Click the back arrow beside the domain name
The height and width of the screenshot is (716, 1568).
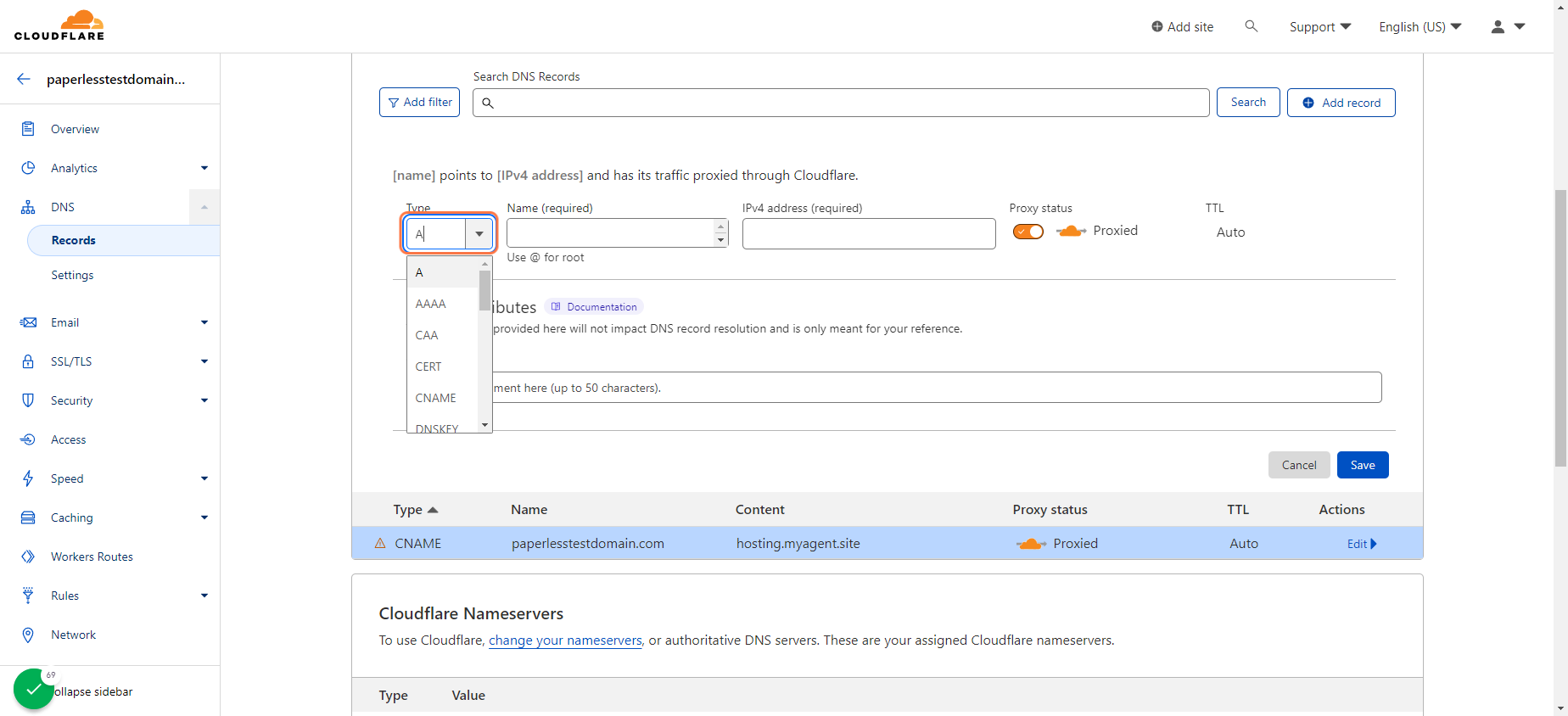24,79
